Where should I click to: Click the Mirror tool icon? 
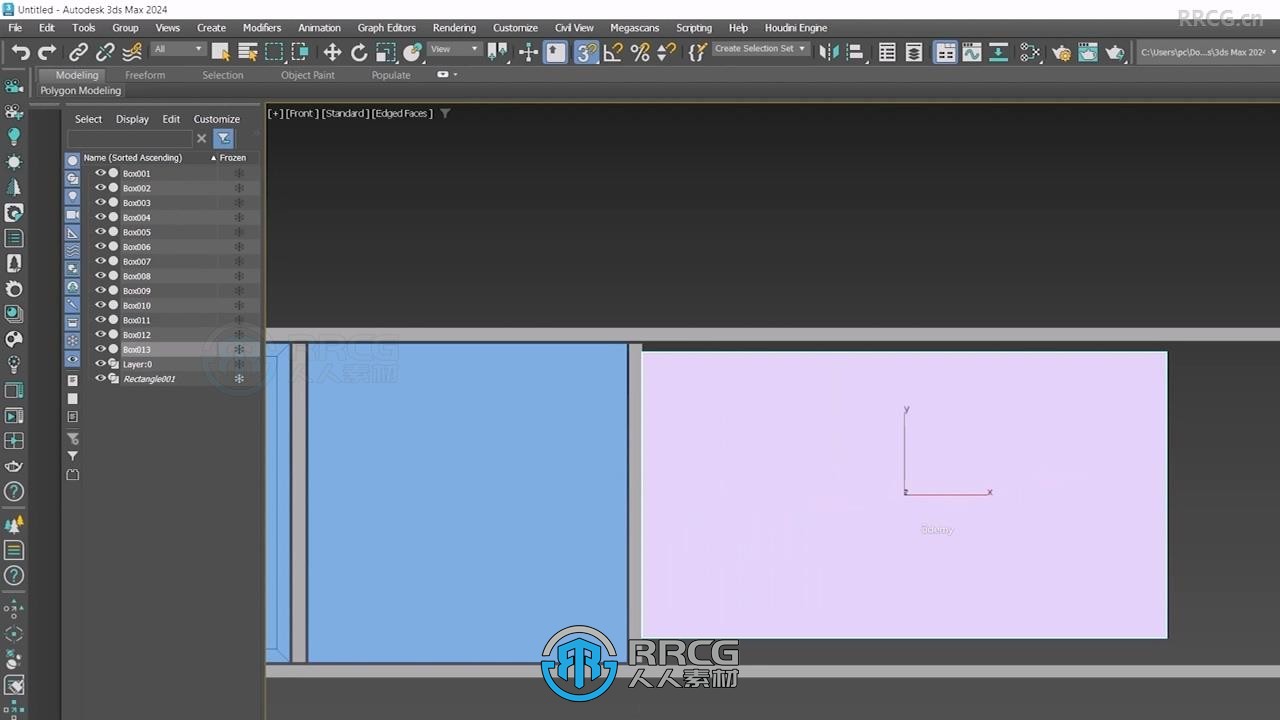828,52
